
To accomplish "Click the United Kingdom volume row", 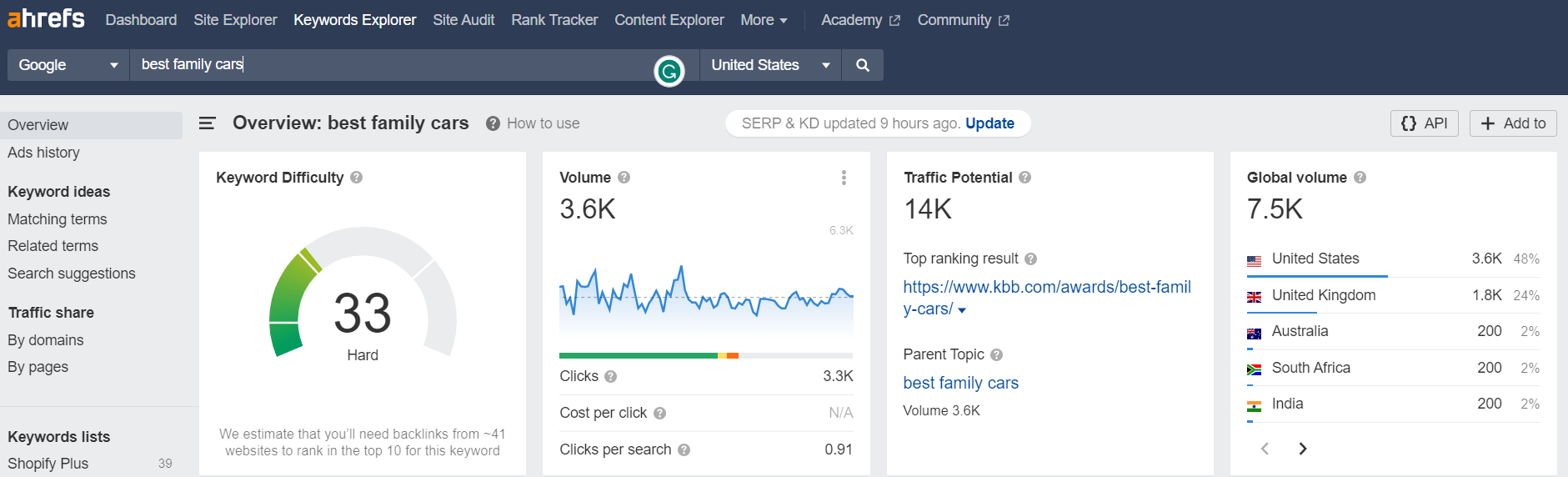I will click(x=1393, y=296).
